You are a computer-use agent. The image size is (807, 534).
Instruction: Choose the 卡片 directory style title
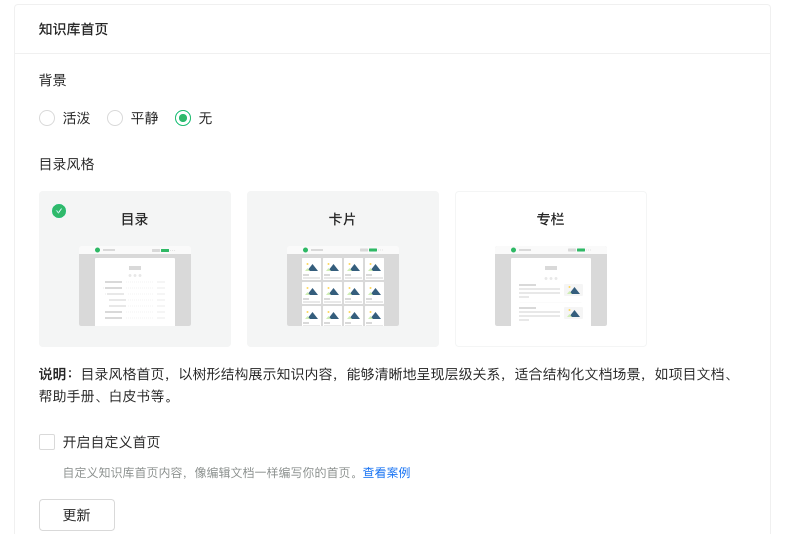pyautogui.click(x=343, y=219)
